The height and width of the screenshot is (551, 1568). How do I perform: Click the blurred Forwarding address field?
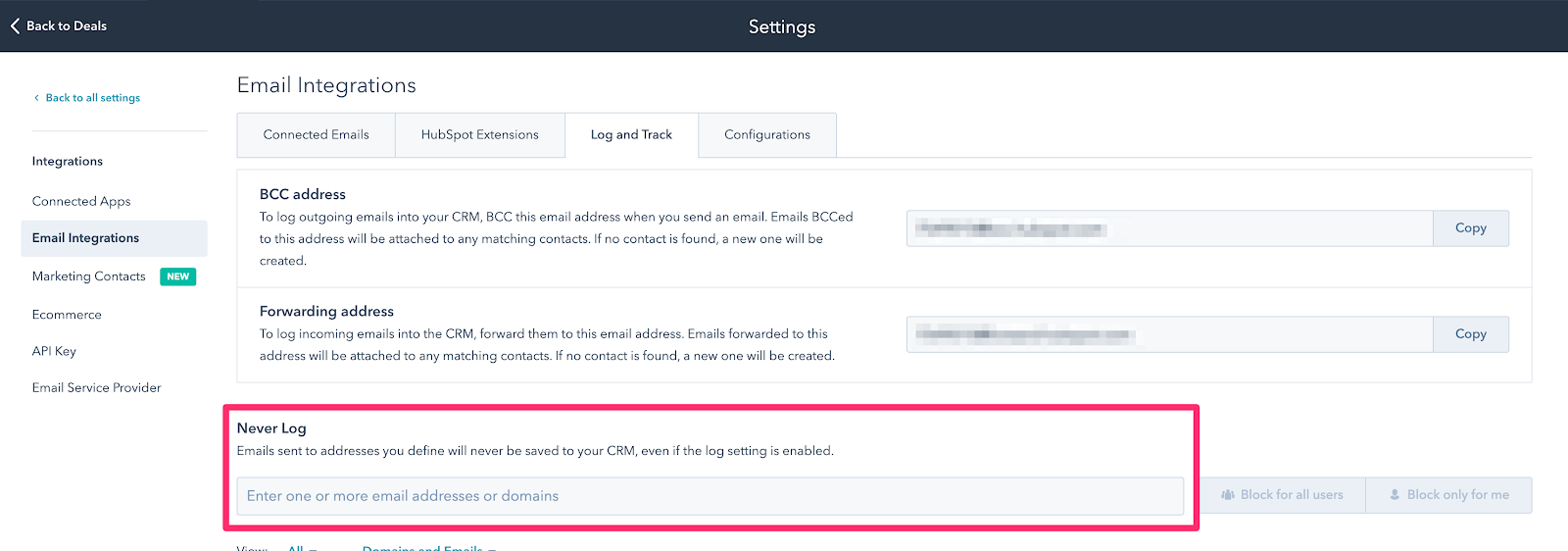tap(1168, 334)
